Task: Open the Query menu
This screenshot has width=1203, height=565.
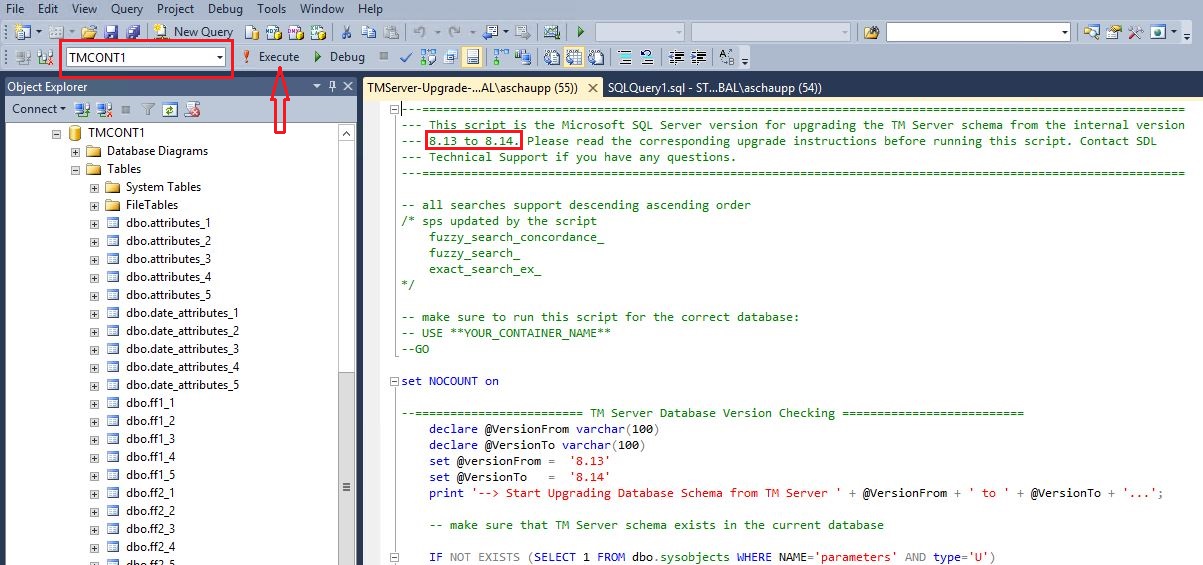Action: click(127, 8)
